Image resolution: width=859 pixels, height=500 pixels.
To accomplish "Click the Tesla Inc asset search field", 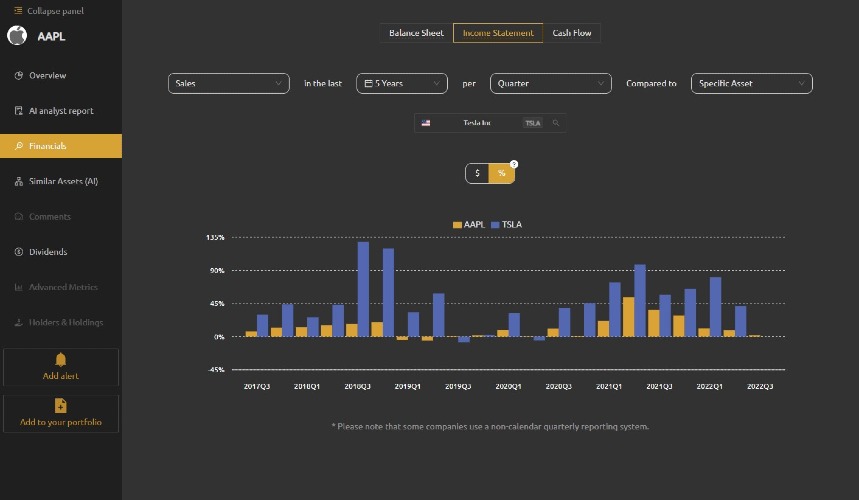I will pyautogui.click(x=490, y=123).
